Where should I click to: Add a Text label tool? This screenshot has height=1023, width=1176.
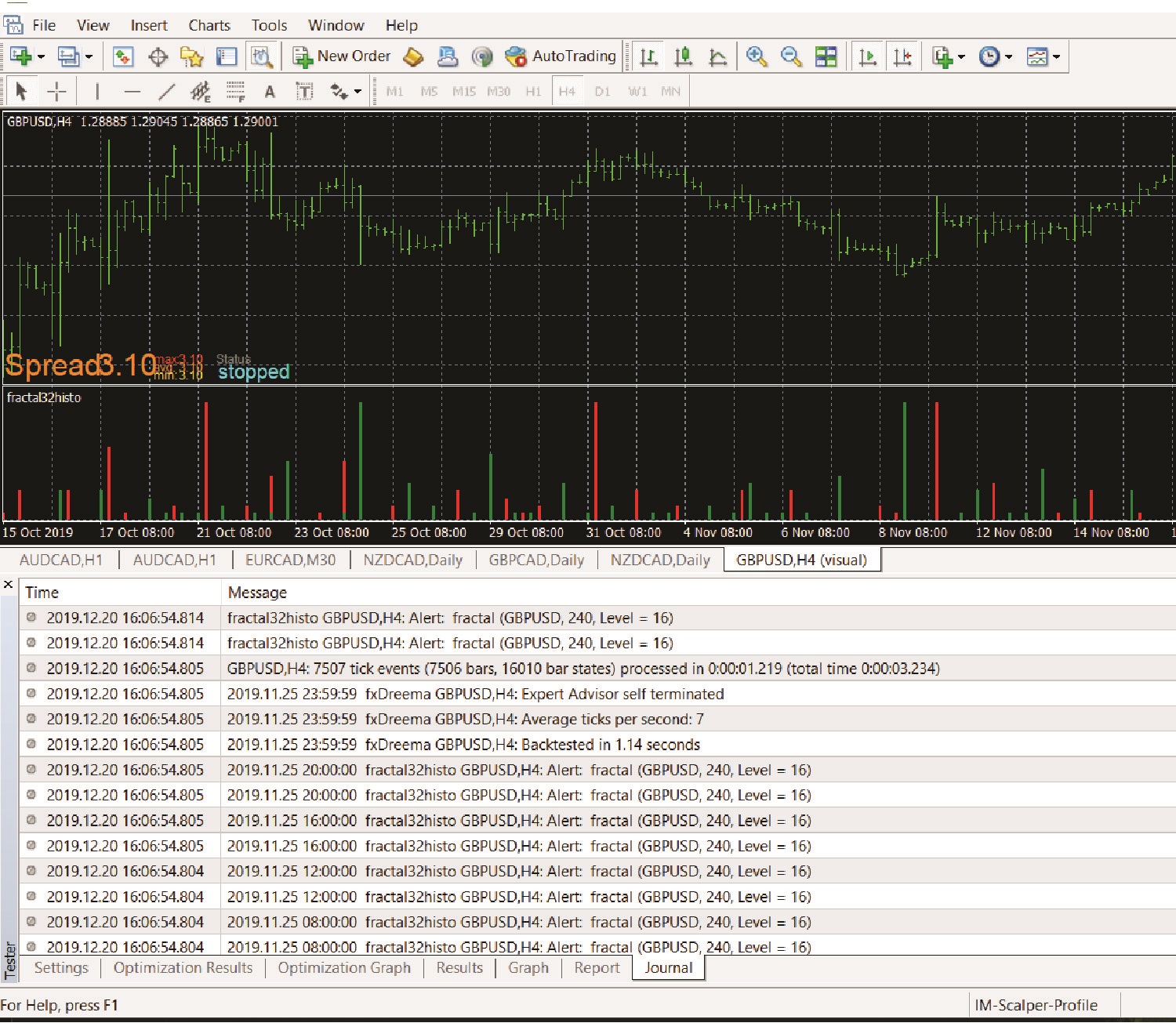coord(270,92)
